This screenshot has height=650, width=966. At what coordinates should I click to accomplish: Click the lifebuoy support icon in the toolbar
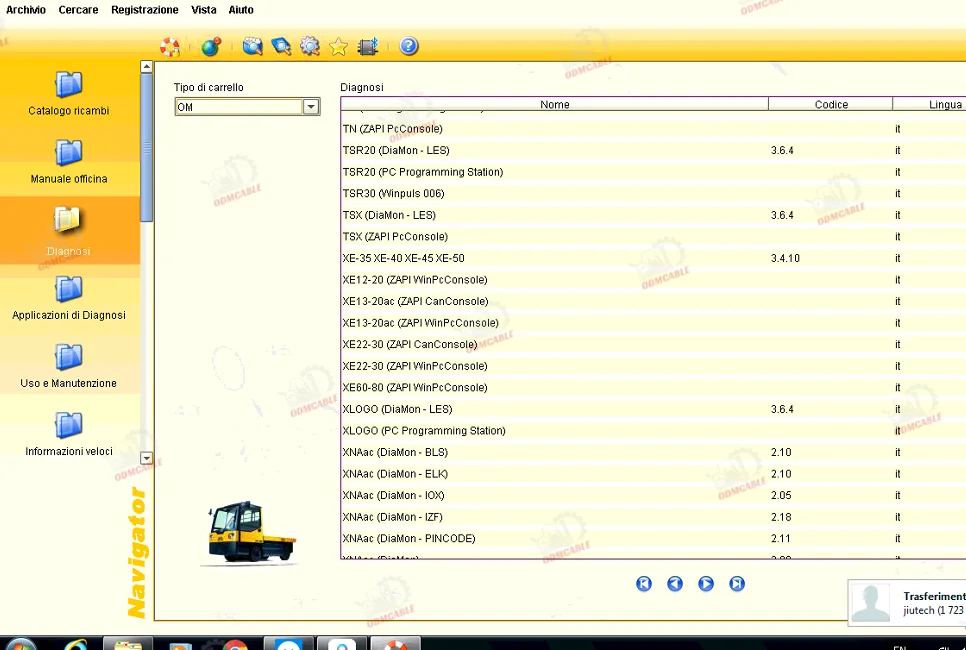coord(169,46)
